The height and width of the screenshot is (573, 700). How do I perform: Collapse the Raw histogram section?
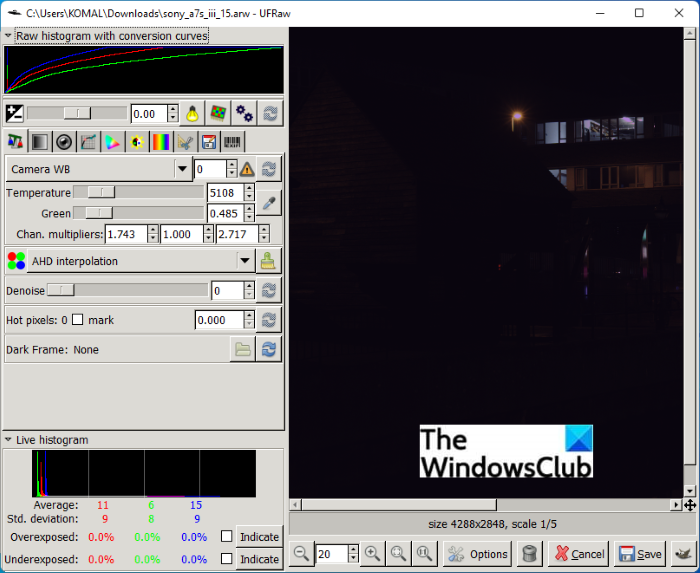point(8,36)
